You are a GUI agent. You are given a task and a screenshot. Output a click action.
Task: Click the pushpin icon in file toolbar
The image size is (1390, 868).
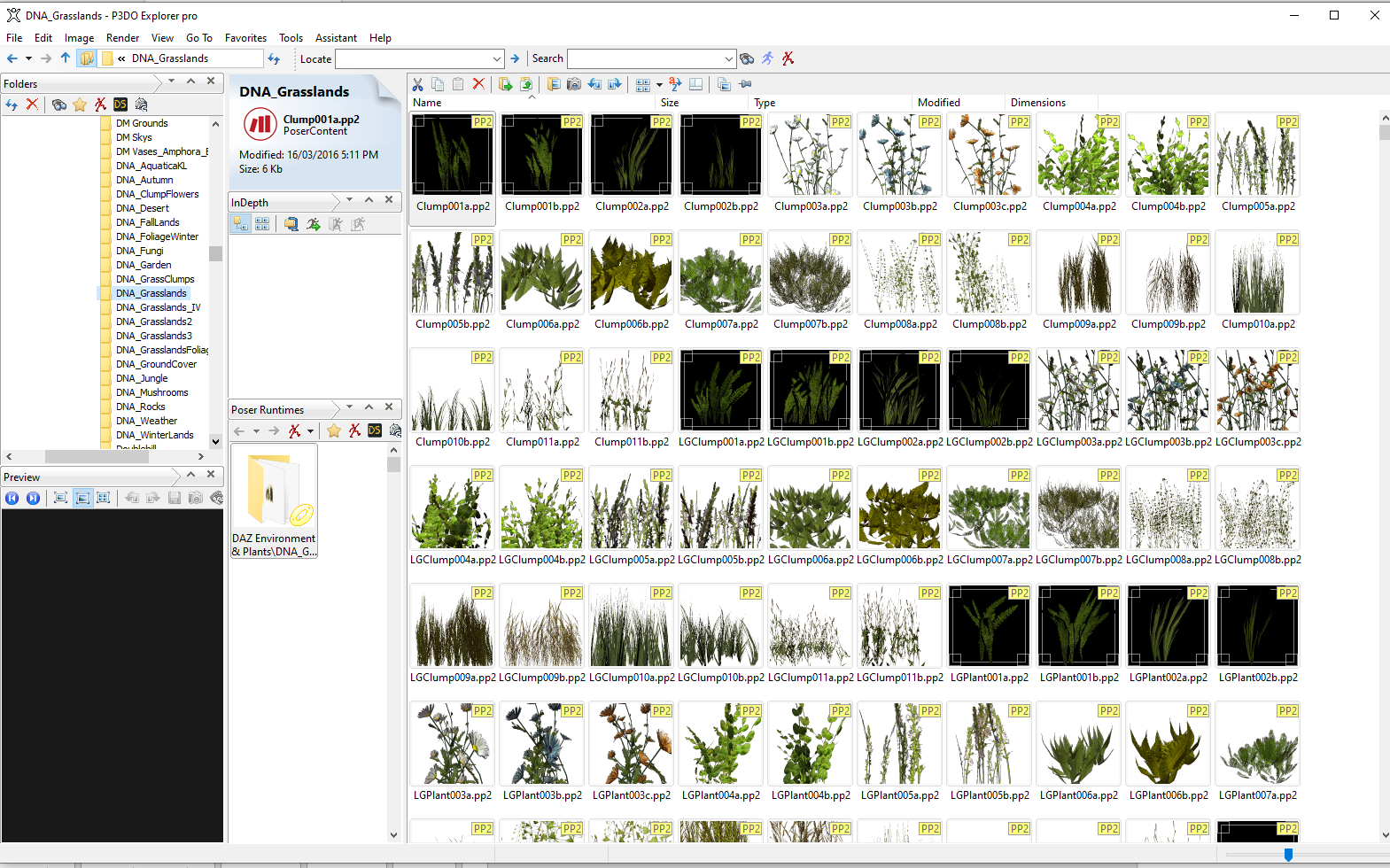[x=745, y=84]
